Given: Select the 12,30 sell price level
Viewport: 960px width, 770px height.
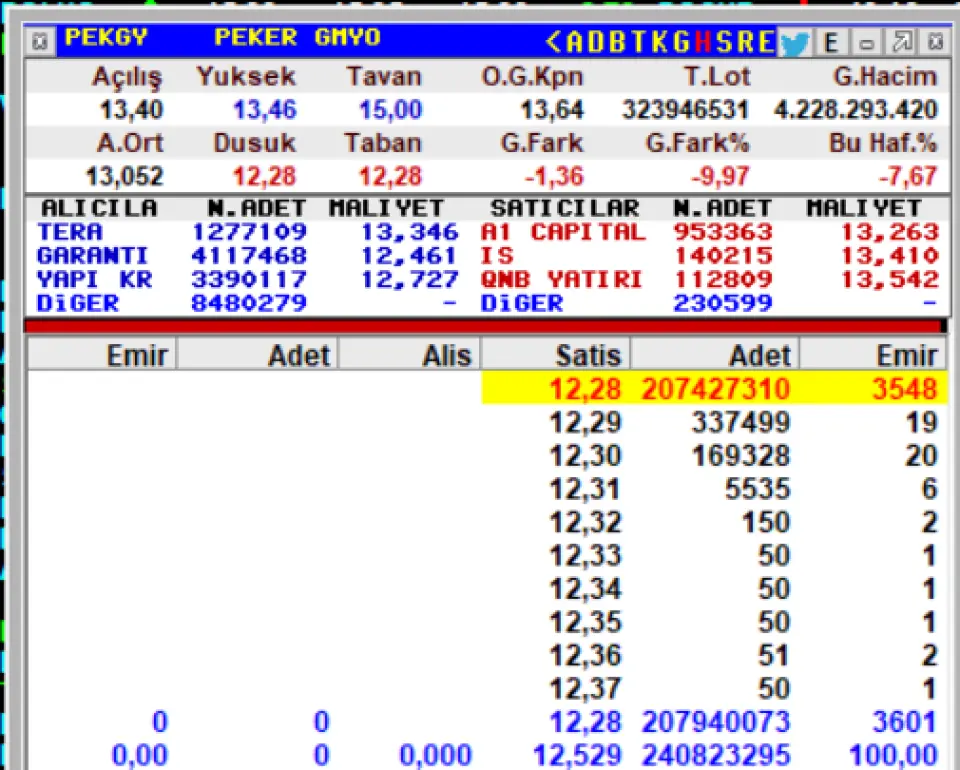Looking at the screenshot, I should pos(586,456).
